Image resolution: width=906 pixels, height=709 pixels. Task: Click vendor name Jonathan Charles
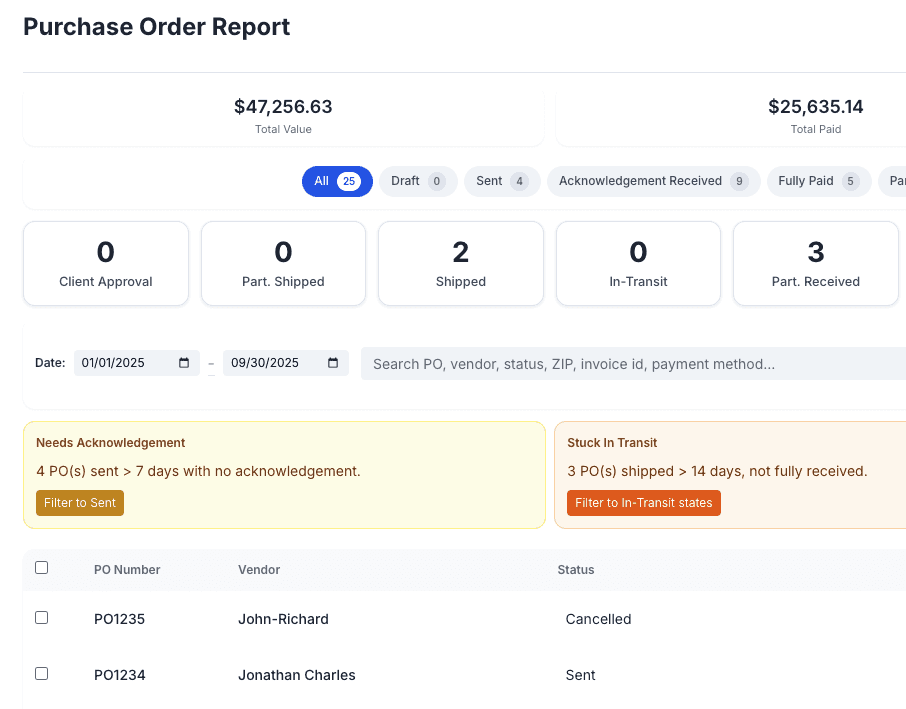click(x=296, y=675)
